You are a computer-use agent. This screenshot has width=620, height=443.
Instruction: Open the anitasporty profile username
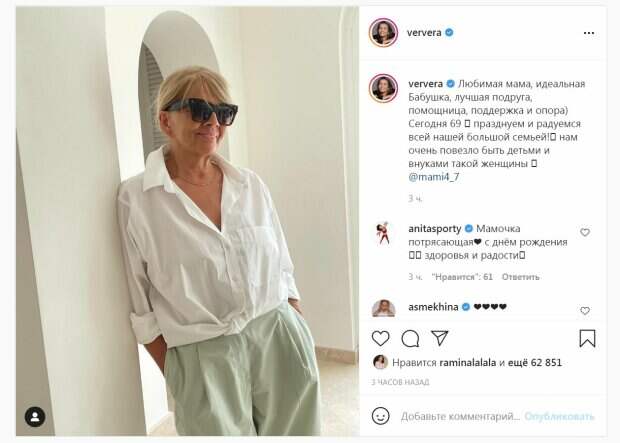tap(435, 229)
